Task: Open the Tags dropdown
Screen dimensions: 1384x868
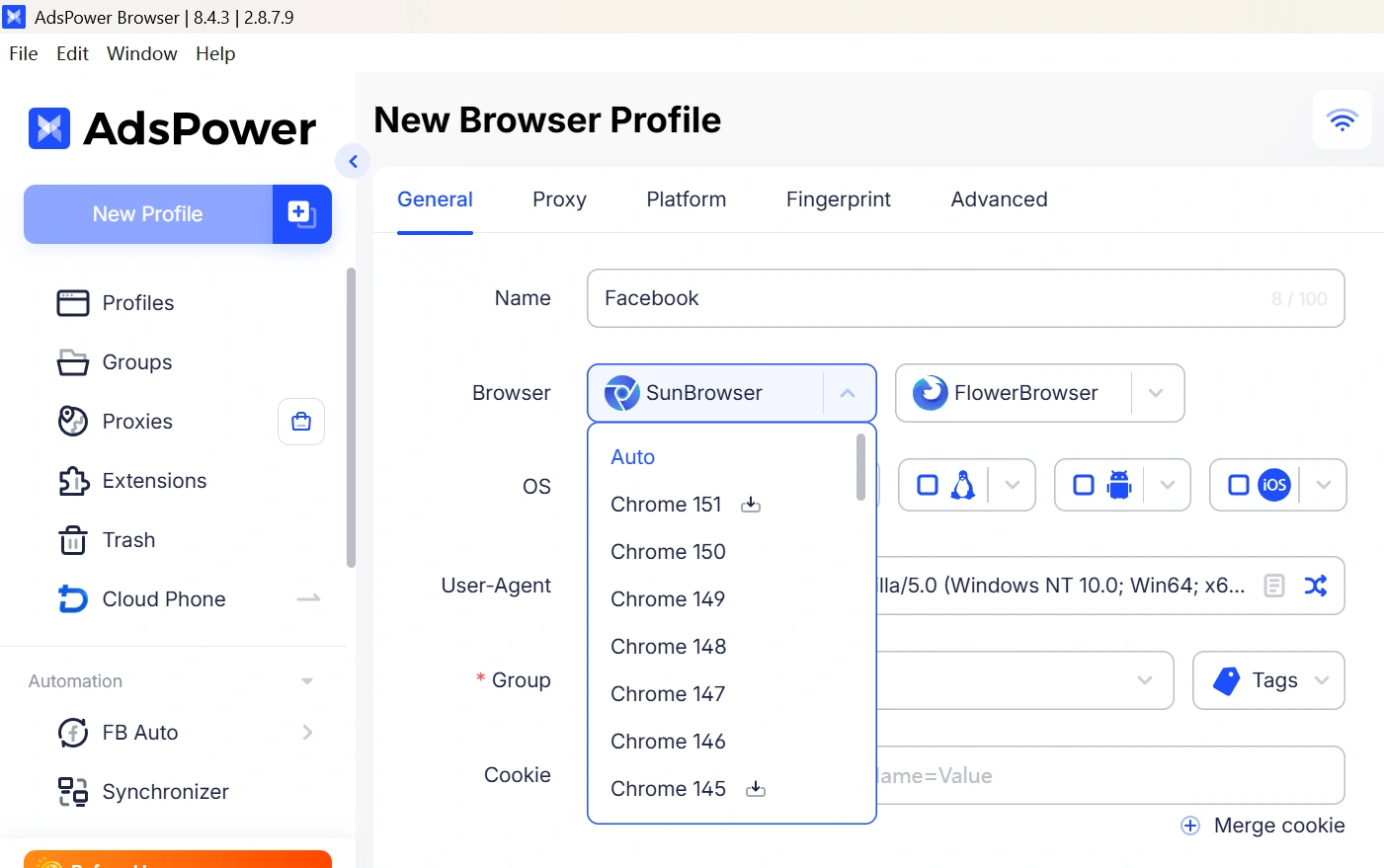Action: click(1268, 680)
